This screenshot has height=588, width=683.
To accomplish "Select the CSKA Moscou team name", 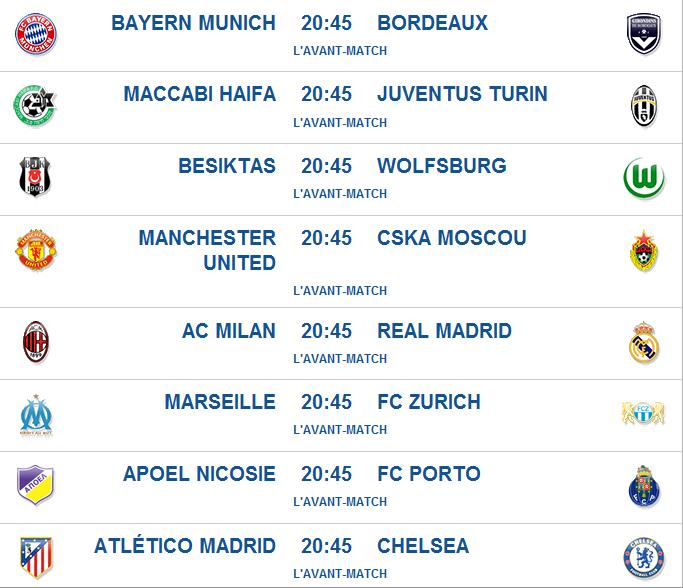I will [x=451, y=238].
